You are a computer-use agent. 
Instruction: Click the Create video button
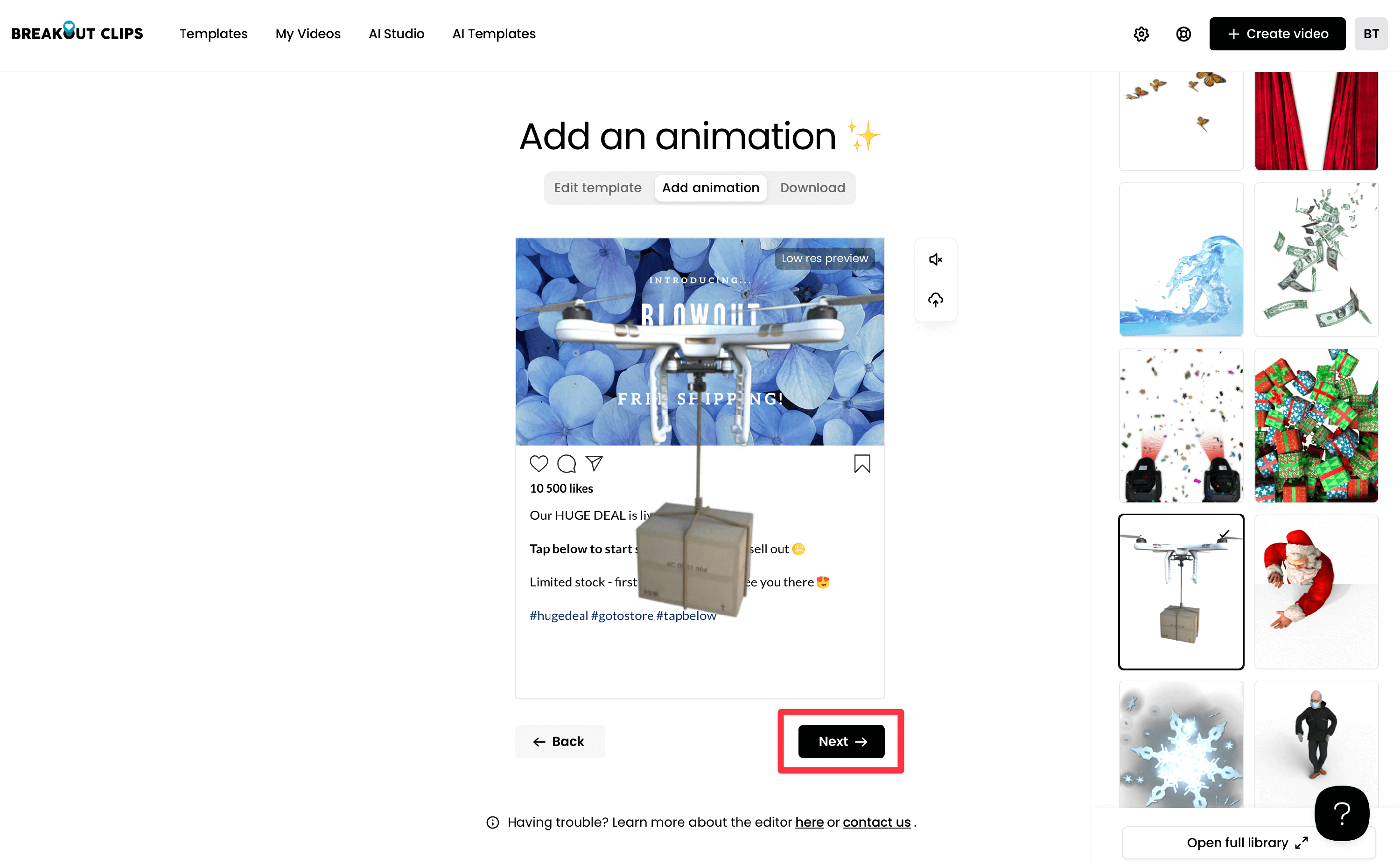pos(1277,34)
